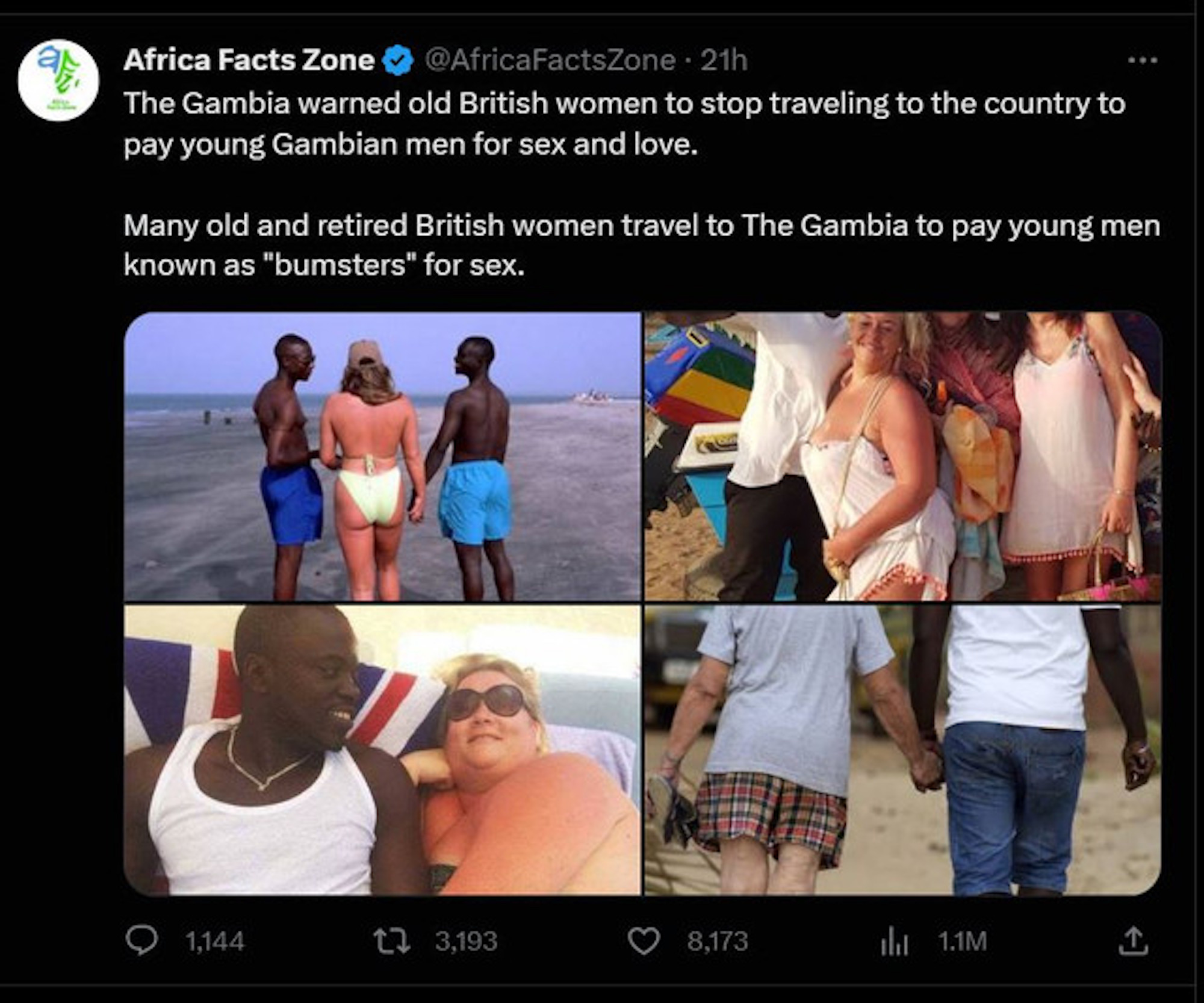Viewport: 1204px width, 1003px height.
Task: Open the photo of women in white dresses
Action: 902,456
